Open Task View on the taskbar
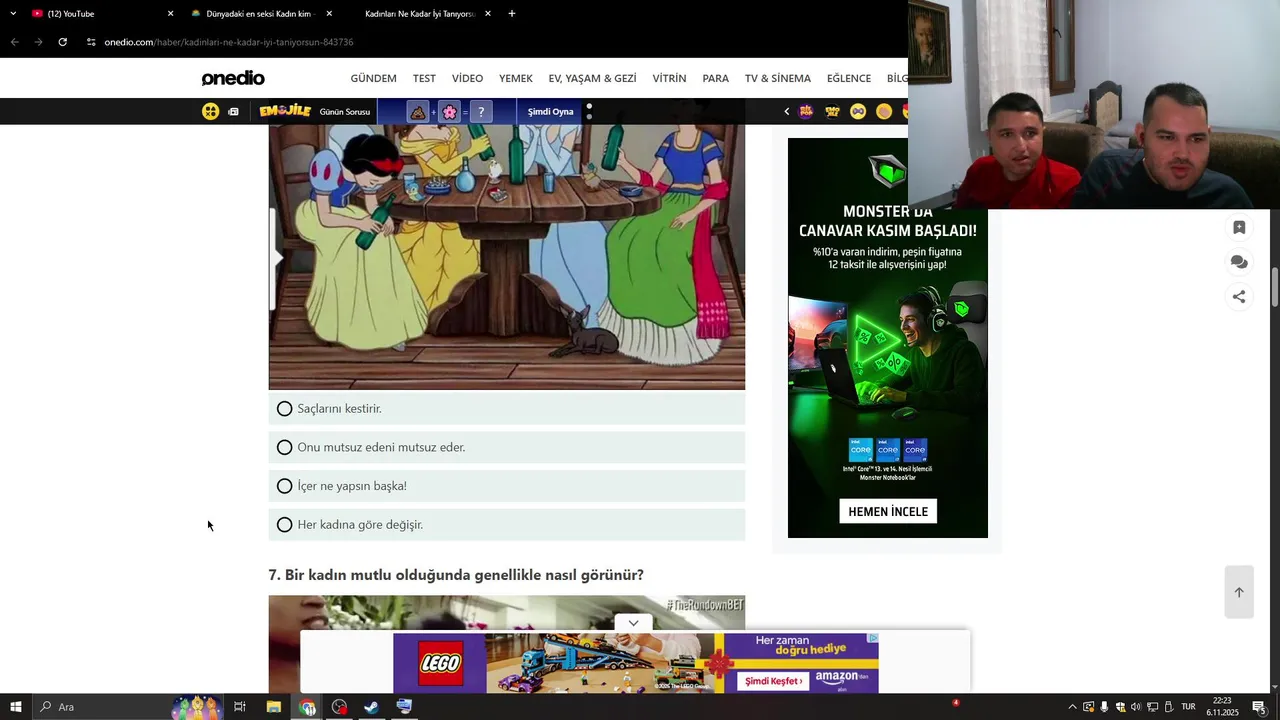This screenshot has height=720, width=1280. pyautogui.click(x=240, y=707)
